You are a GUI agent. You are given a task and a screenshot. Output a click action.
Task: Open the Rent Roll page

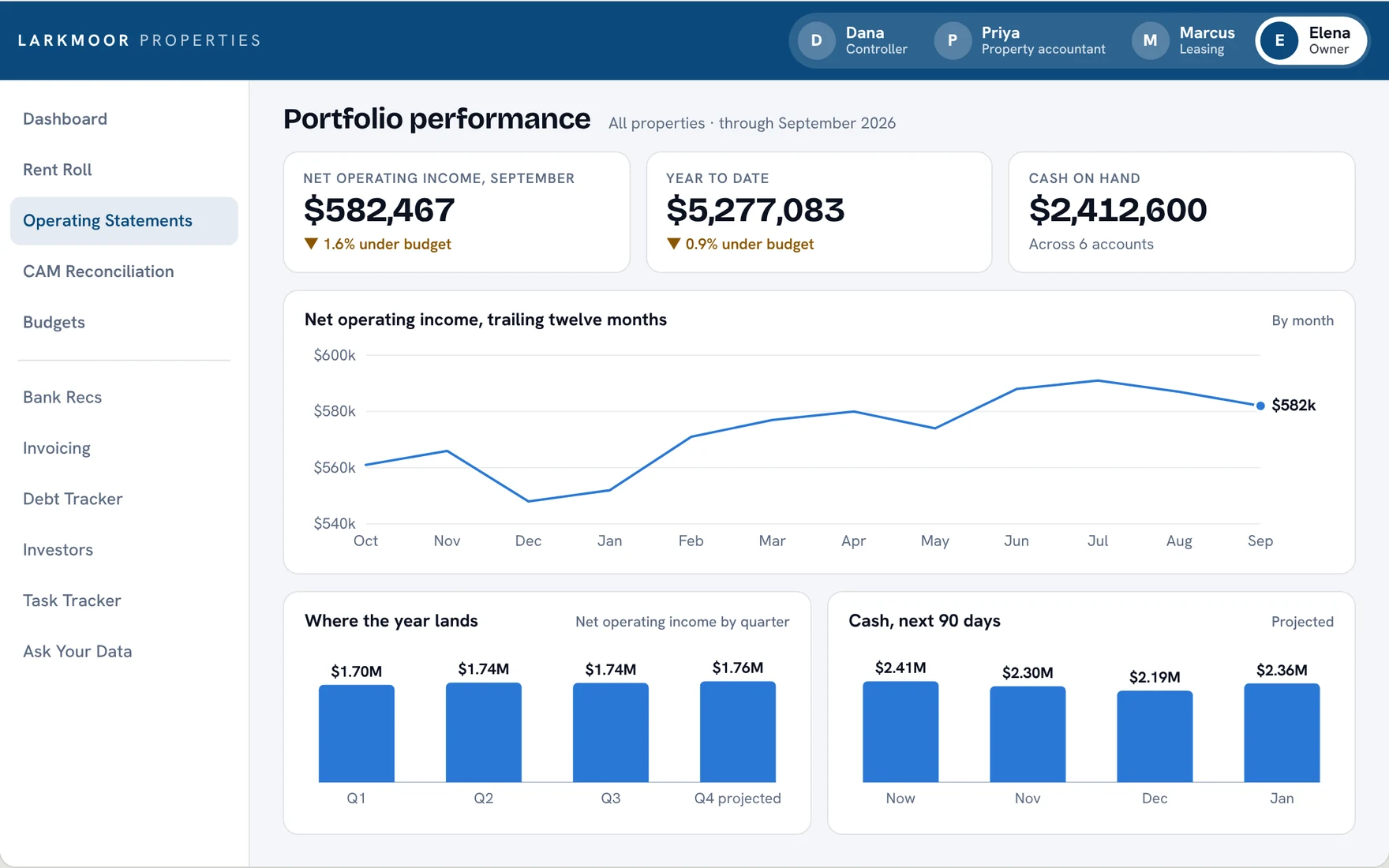(124, 170)
